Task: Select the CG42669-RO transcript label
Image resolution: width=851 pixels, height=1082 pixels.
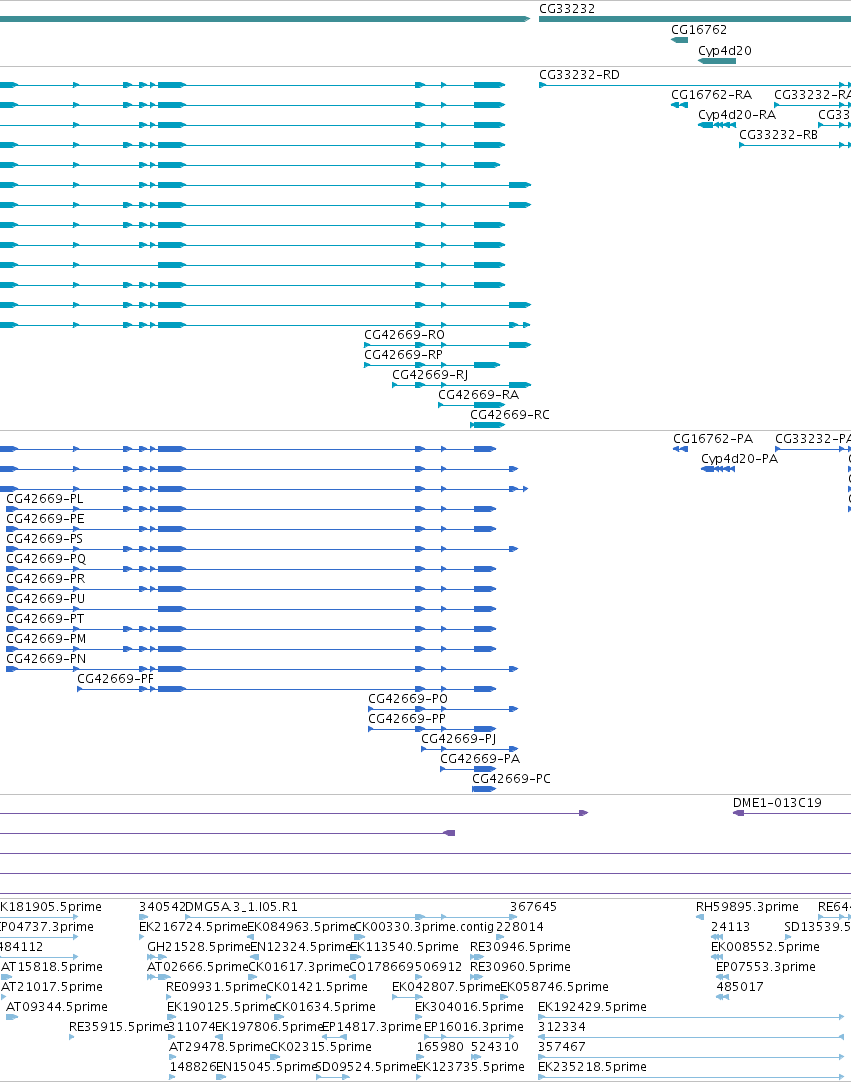Action: (x=404, y=335)
